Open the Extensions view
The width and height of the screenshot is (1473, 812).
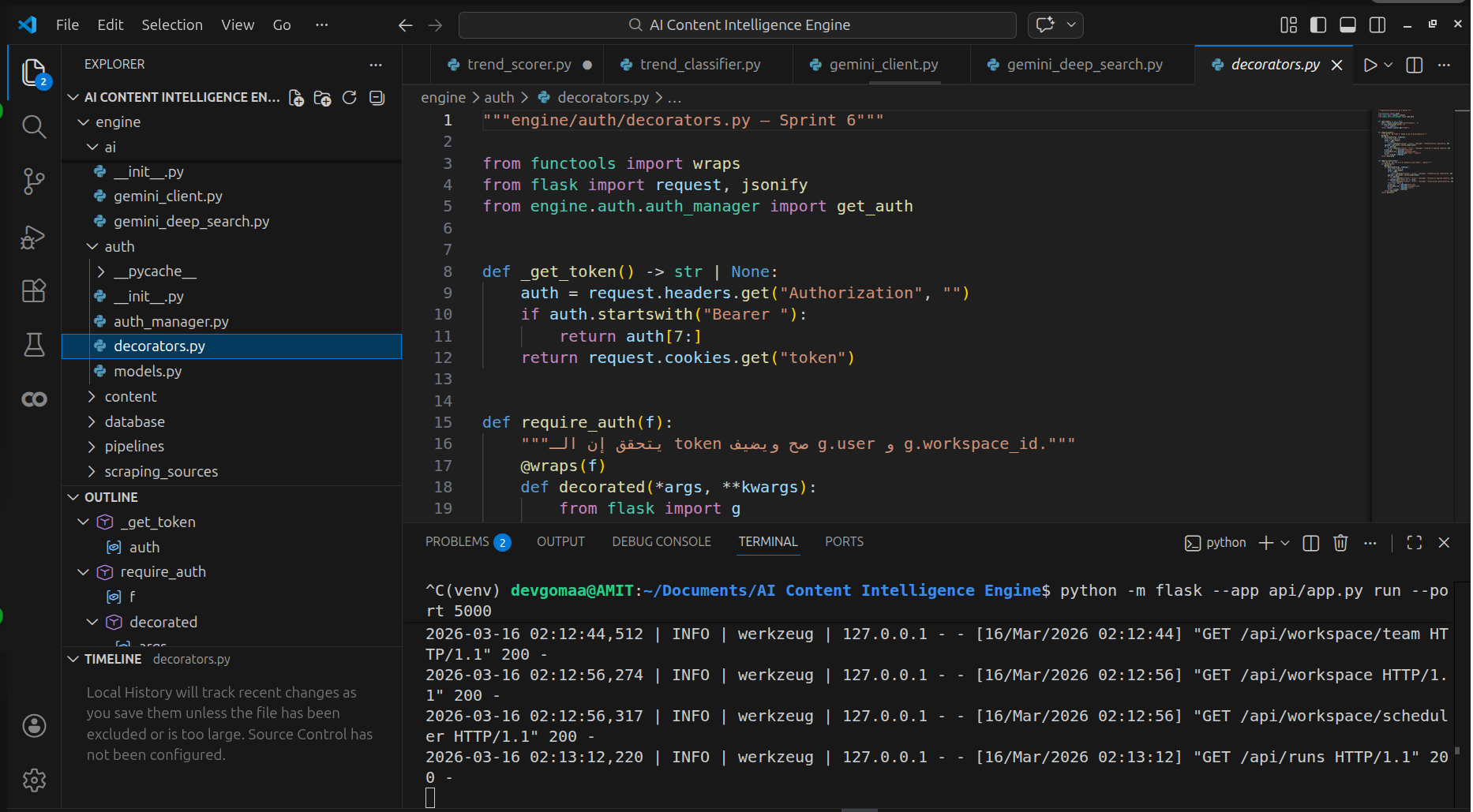(33, 291)
